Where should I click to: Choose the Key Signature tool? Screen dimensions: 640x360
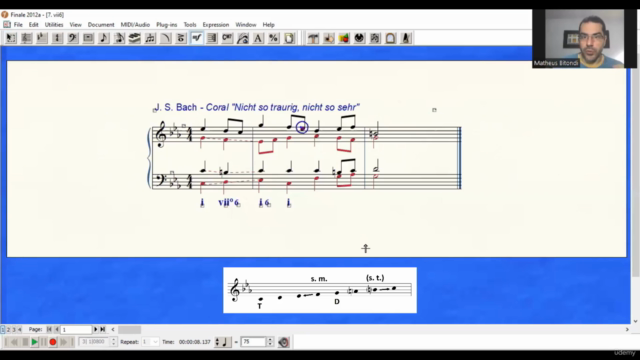tap(42, 38)
